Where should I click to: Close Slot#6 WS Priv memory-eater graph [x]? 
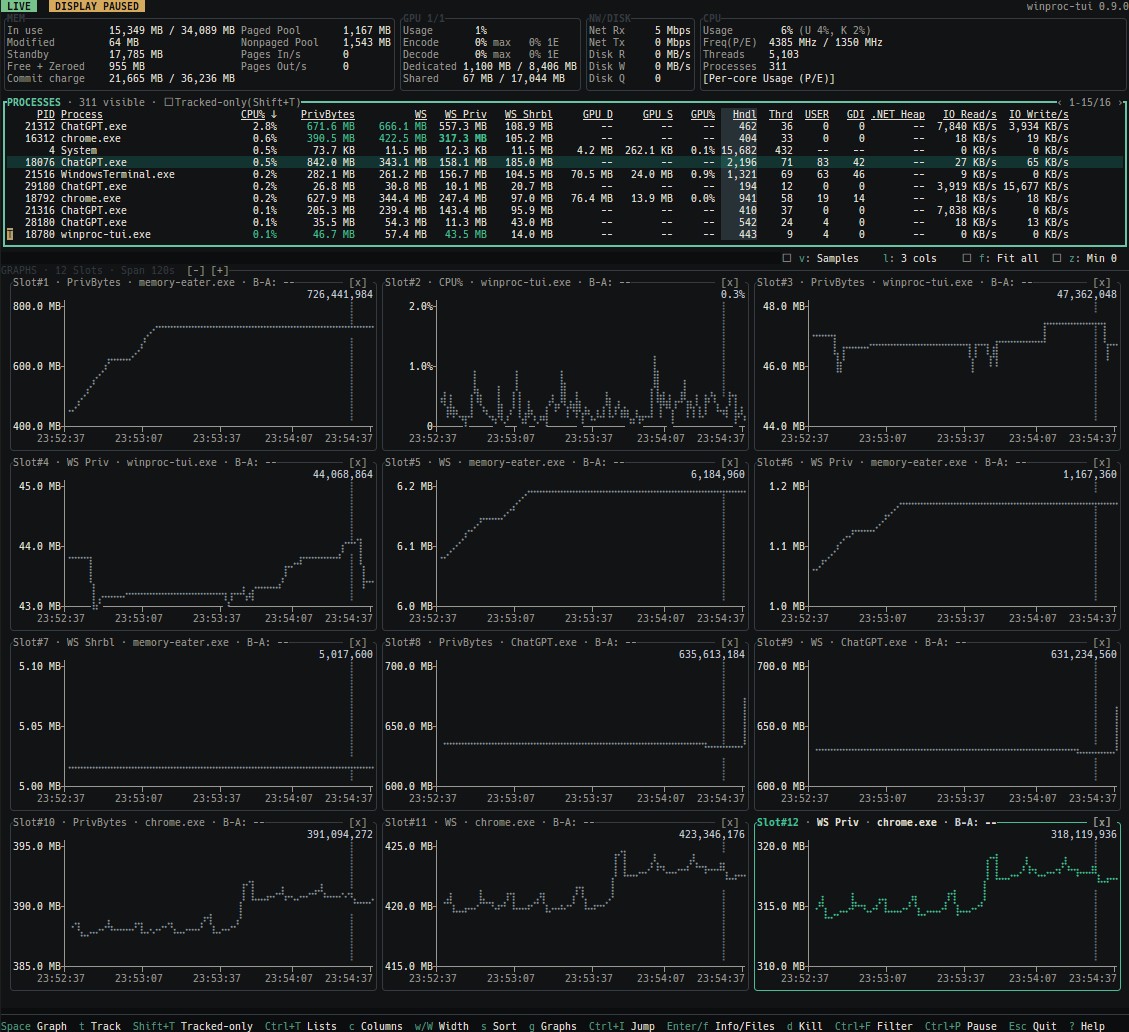click(1102, 462)
